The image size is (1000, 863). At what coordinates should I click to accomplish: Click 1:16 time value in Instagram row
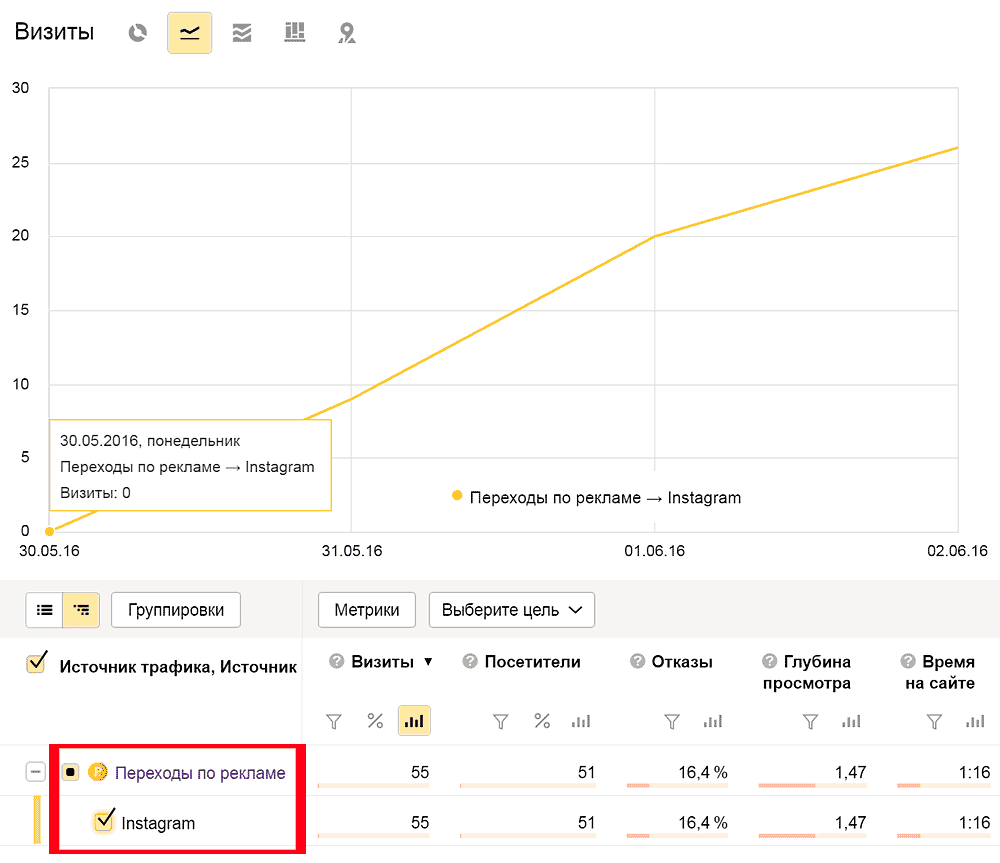[974, 823]
